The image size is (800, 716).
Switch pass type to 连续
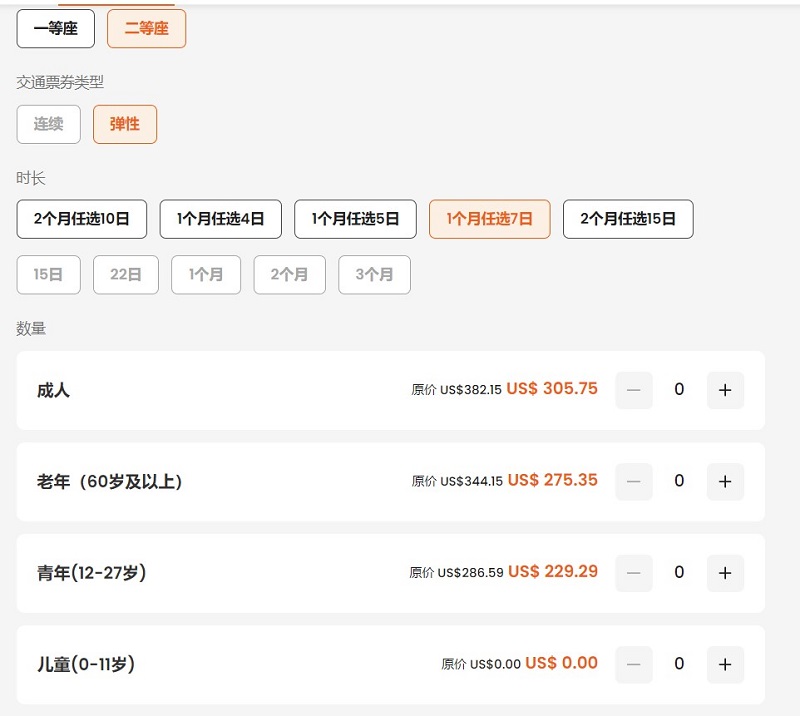(x=48, y=125)
